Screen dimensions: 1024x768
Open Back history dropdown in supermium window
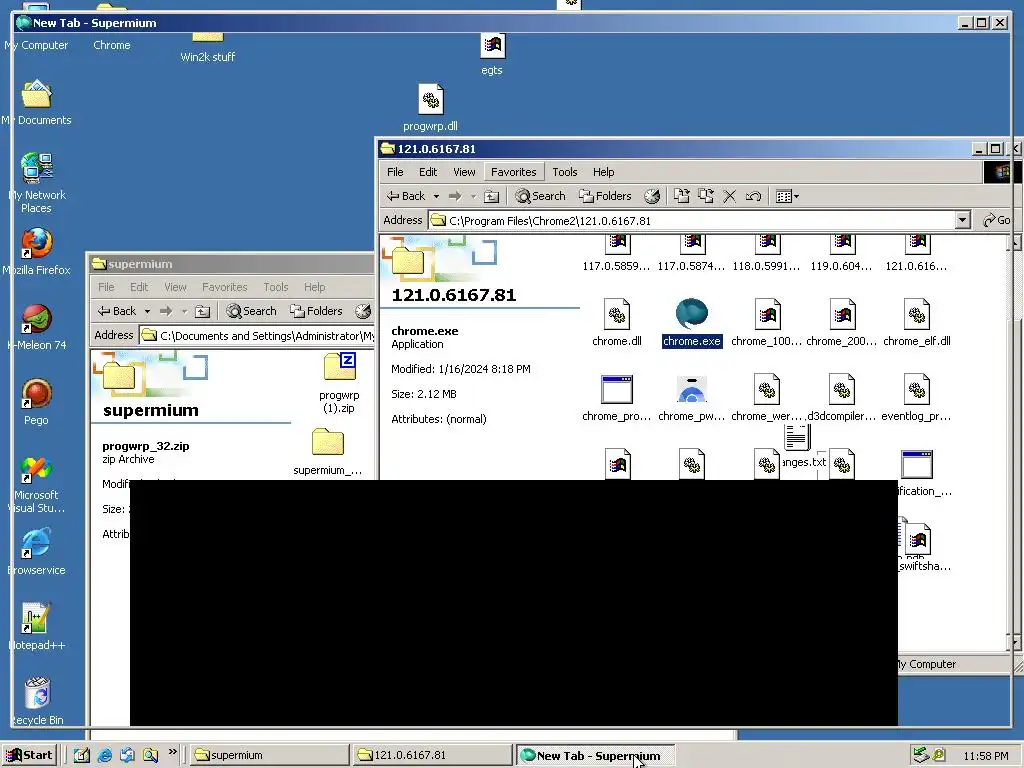[148, 311]
